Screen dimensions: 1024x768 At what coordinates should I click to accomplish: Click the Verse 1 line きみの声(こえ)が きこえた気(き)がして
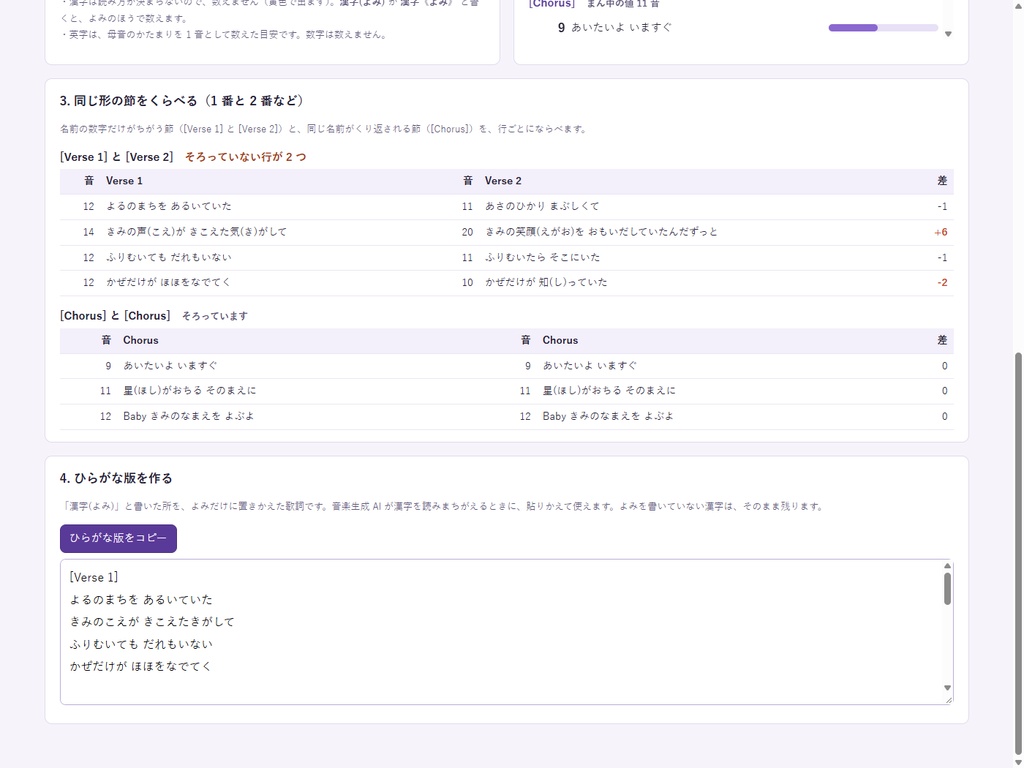point(196,232)
